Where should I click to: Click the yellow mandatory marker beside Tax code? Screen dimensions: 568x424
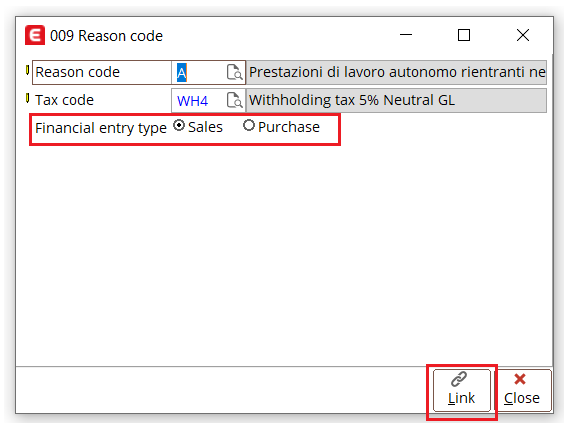pyautogui.click(x=28, y=98)
